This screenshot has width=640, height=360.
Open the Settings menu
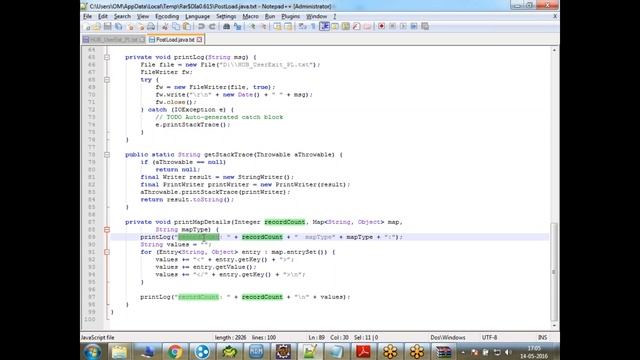[226, 16]
